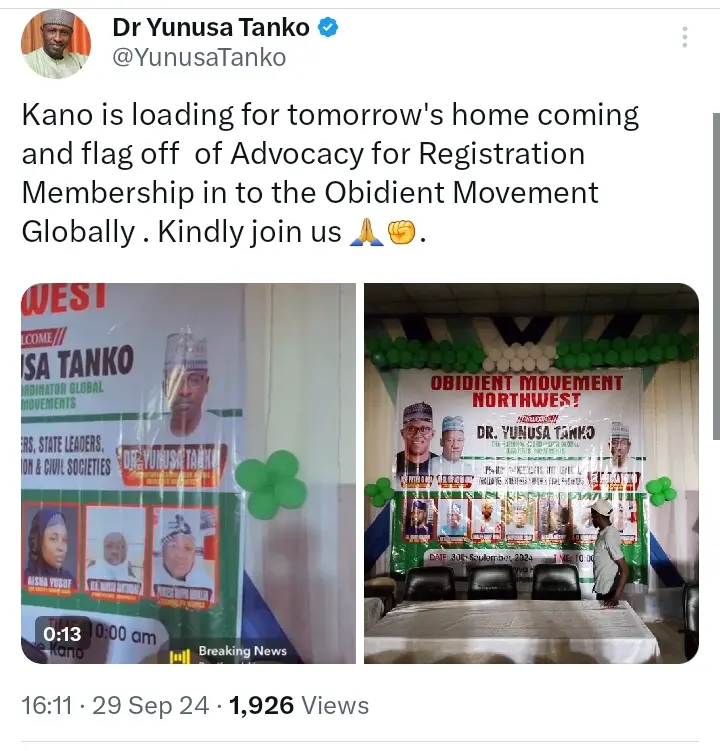Click the page scrollbar on the right edge
This screenshot has height=751, width=720.
(x=716, y=276)
